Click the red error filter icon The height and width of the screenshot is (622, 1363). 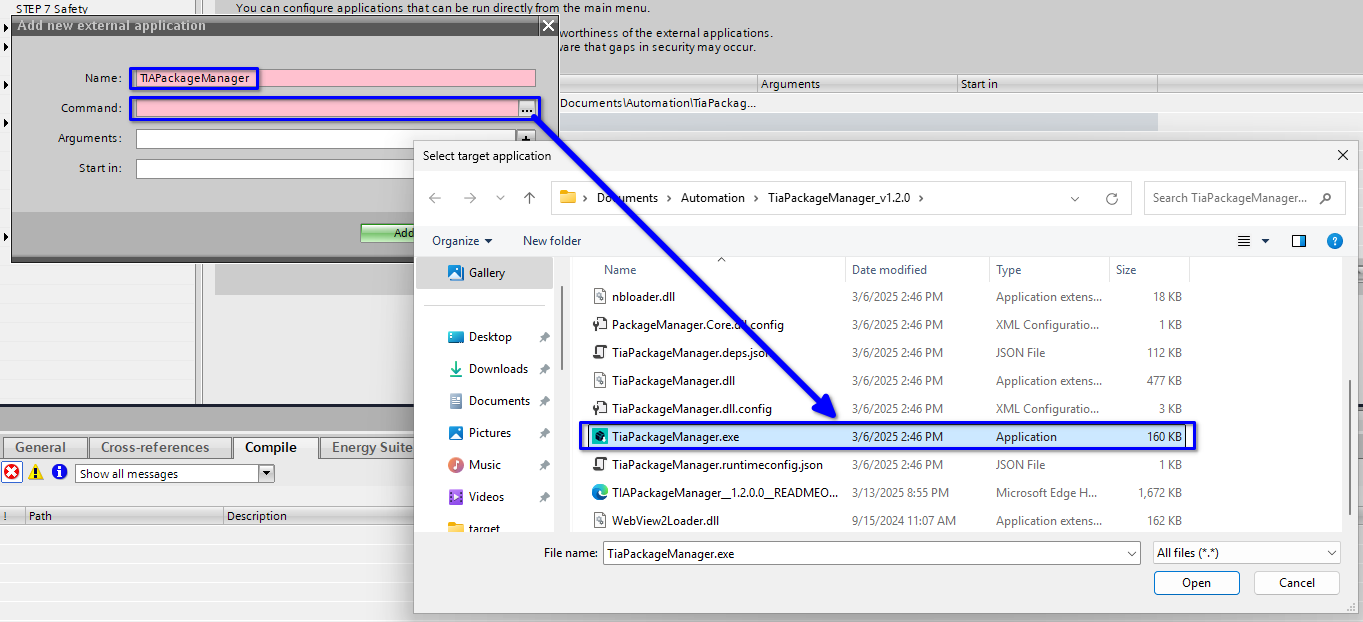tap(10, 472)
